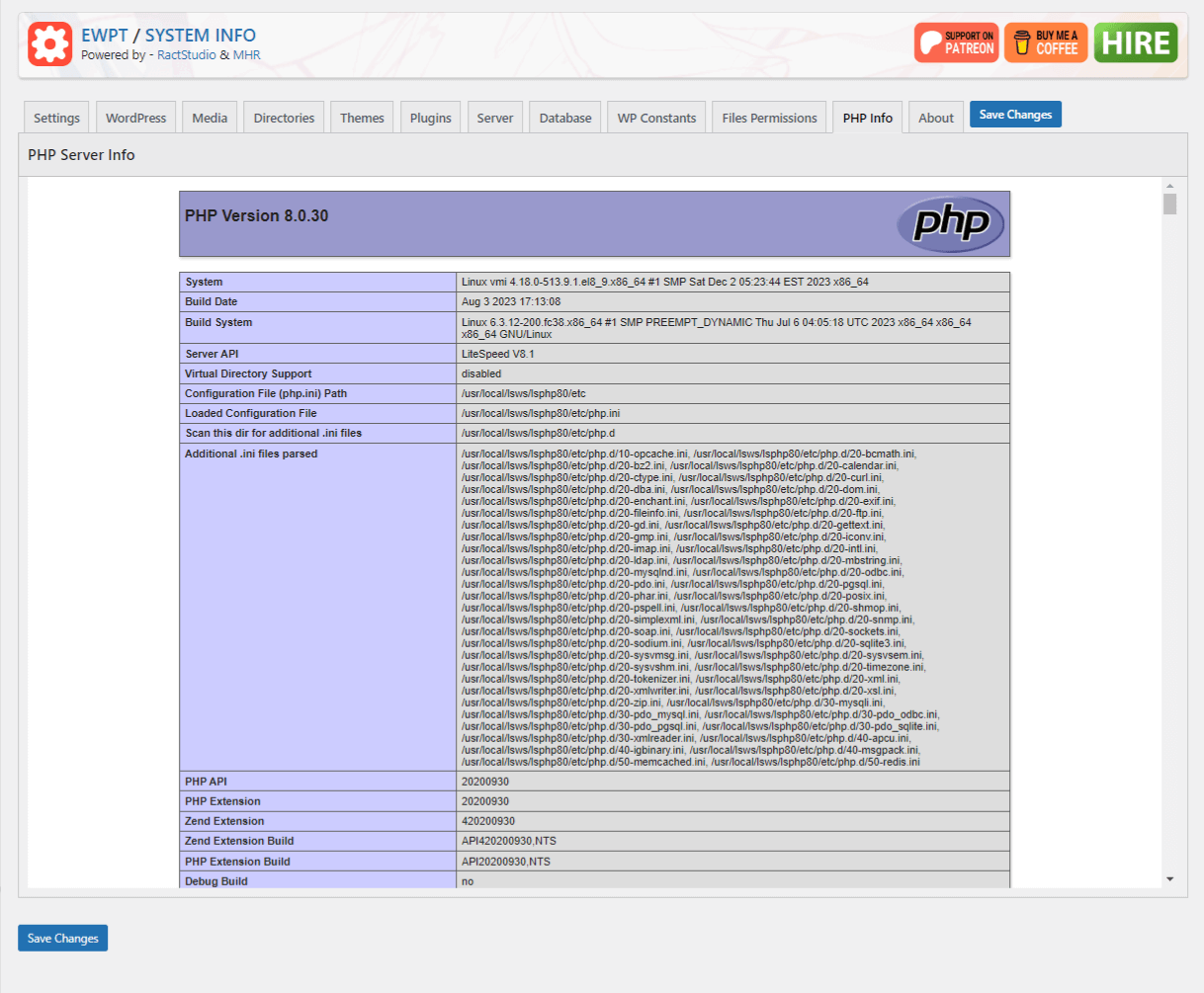
Task: Click the bottom Save Changes button
Action: (62, 938)
